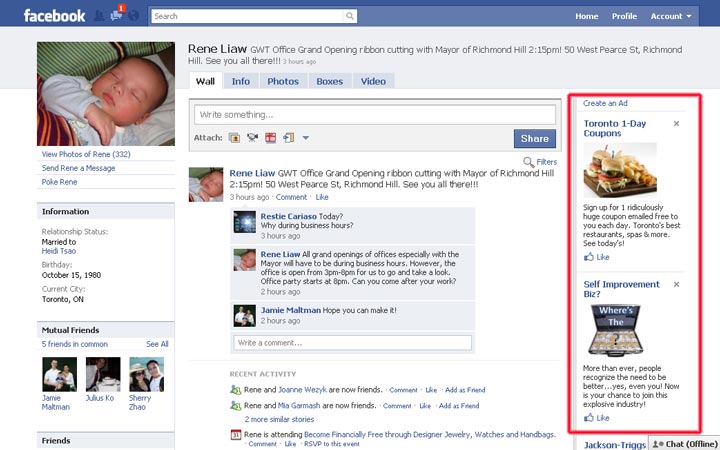Click the Facebook logo
Viewport: 720px width, 450px height.
(54, 16)
